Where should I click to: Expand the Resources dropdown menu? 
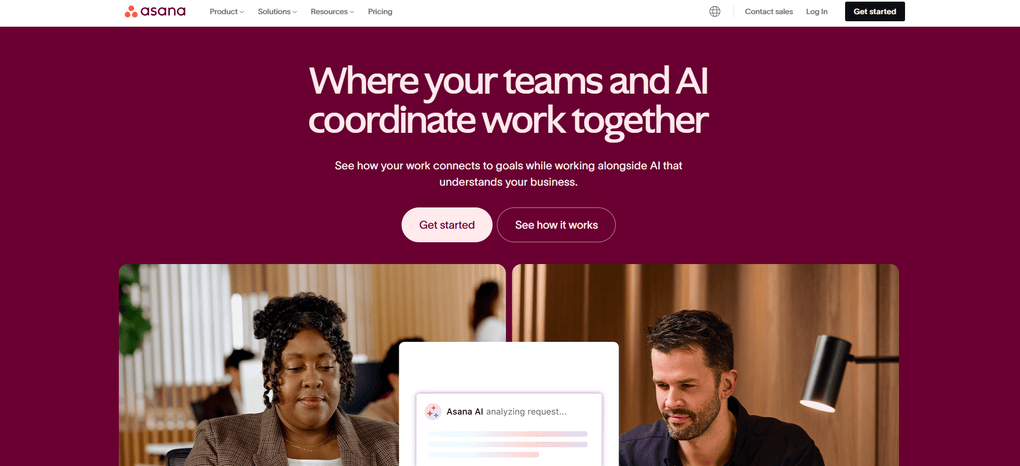tap(332, 12)
